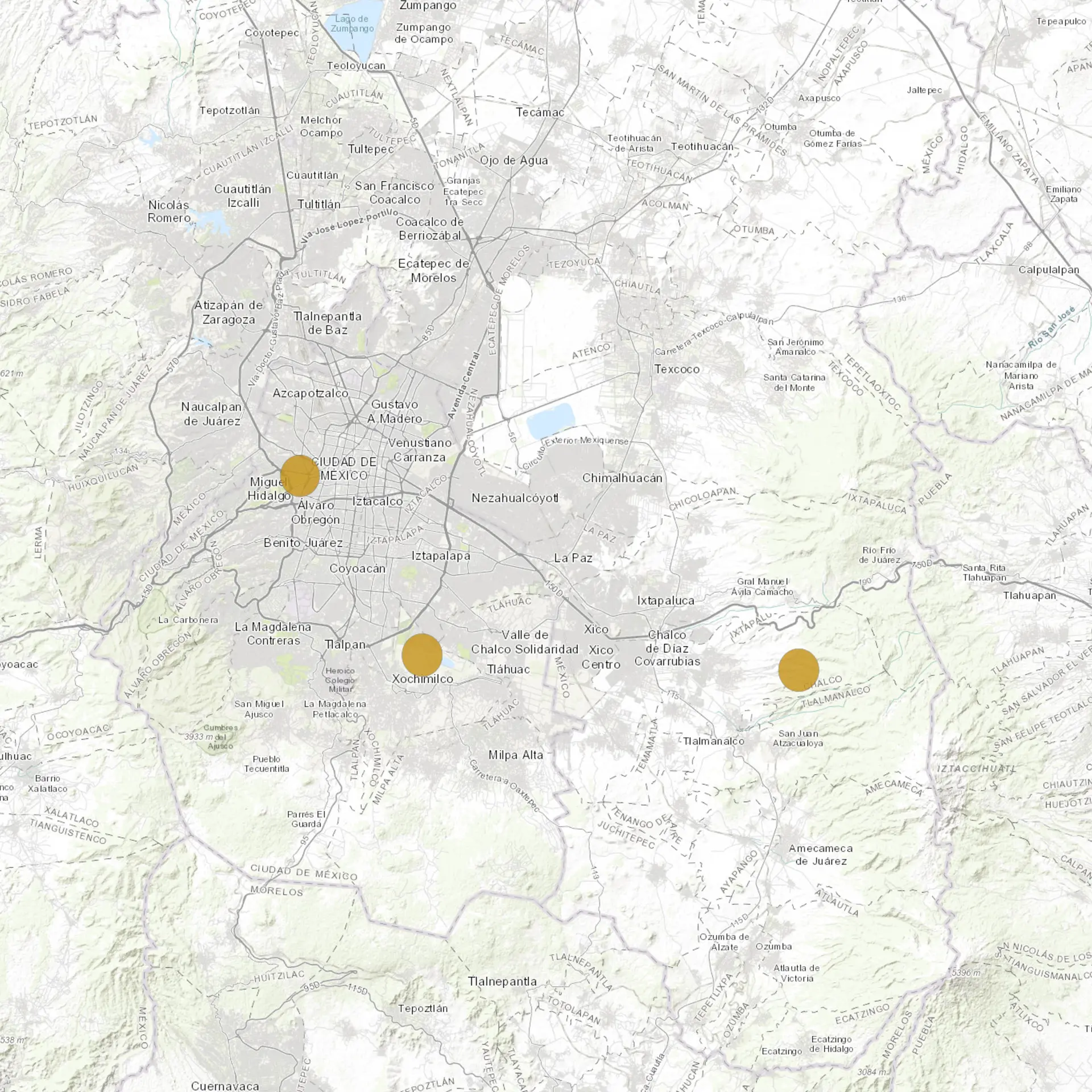This screenshot has width=1092, height=1092.
Task: Click the blue reservoir near Circuito Exterior Mexiquense
Action: [x=550, y=421]
